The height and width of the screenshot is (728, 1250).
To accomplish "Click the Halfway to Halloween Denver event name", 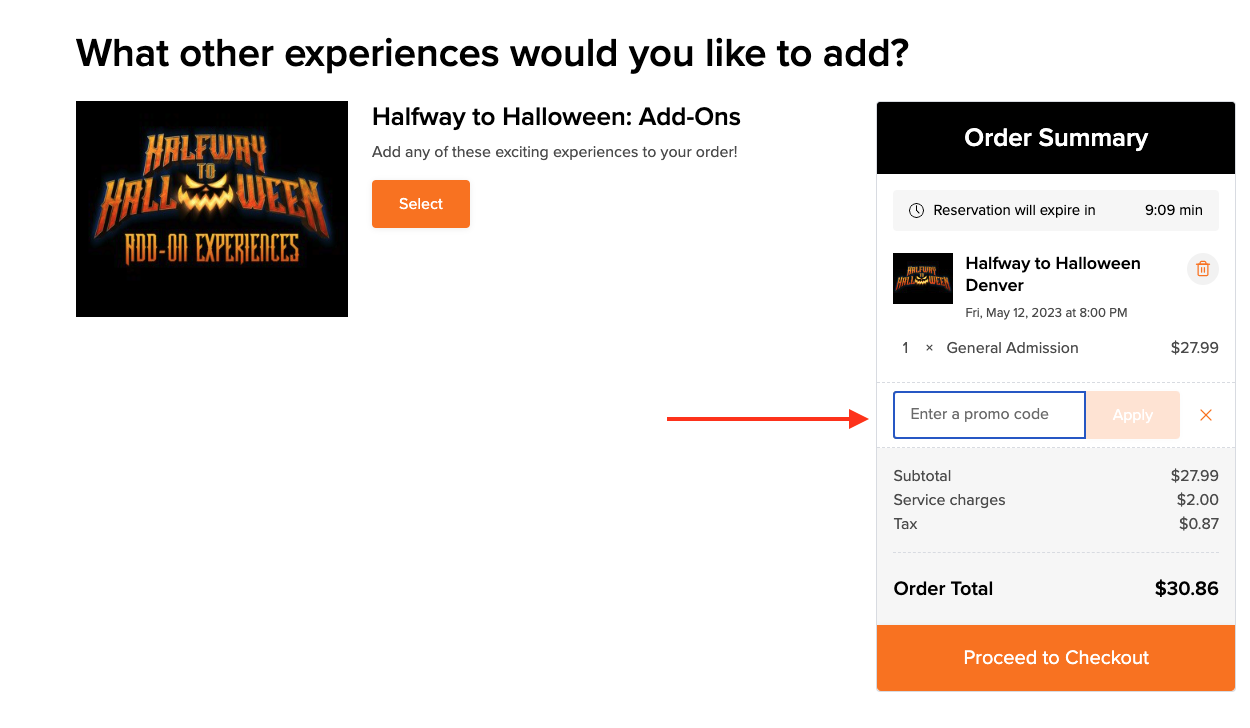I will click(x=1053, y=274).
